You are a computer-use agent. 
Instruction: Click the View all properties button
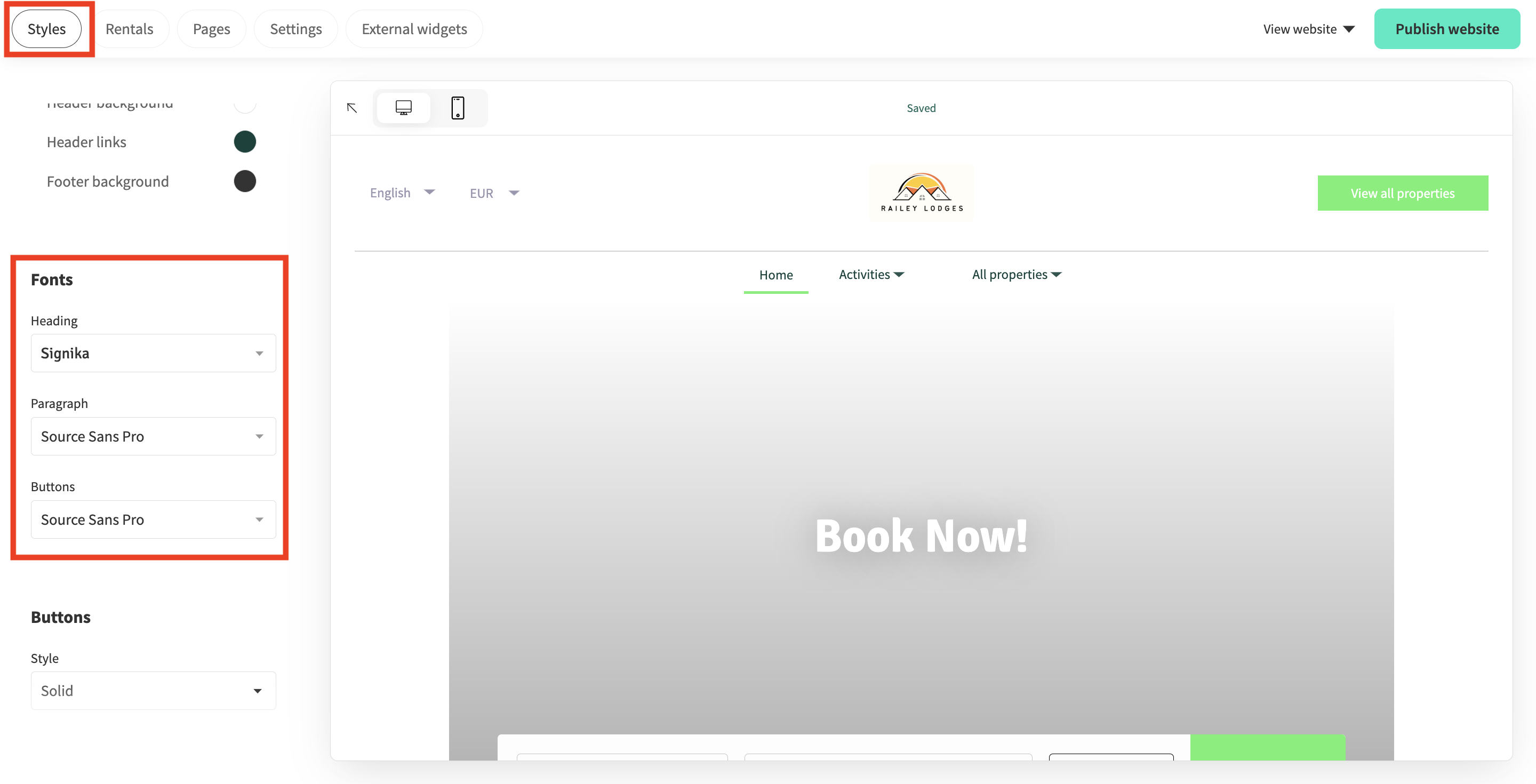pos(1403,193)
